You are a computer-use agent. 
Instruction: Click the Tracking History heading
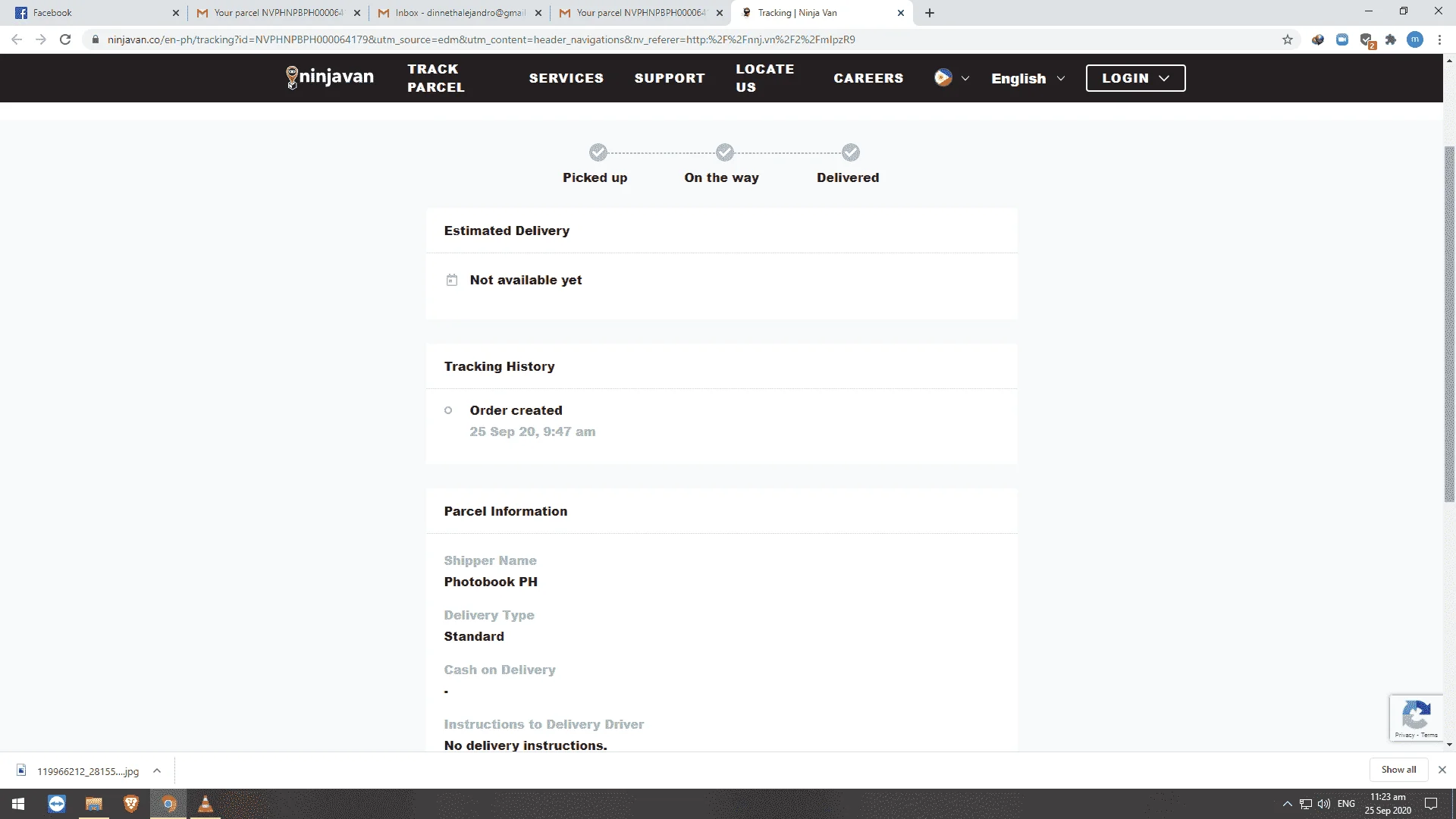[x=499, y=366]
